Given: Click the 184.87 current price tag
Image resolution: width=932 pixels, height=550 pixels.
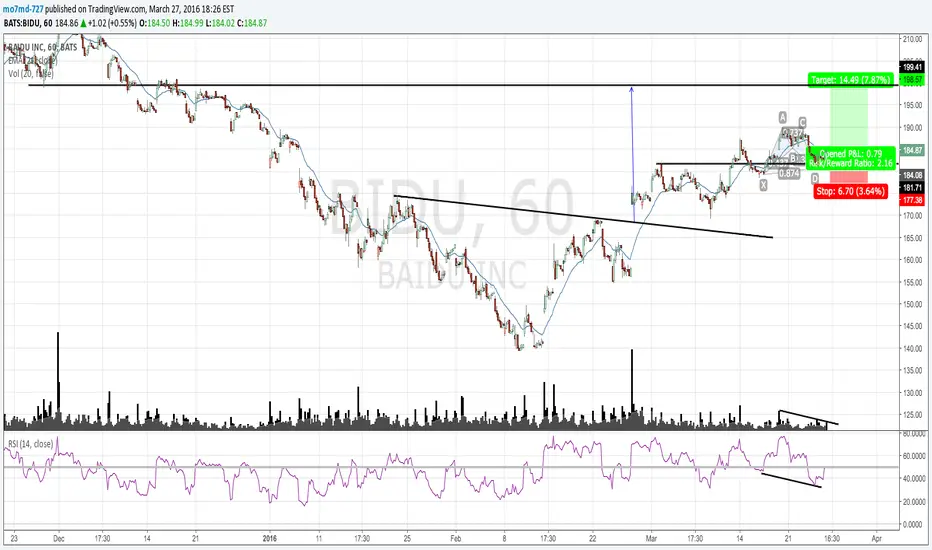Looking at the screenshot, I should pyautogui.click(x=912, y=150).
